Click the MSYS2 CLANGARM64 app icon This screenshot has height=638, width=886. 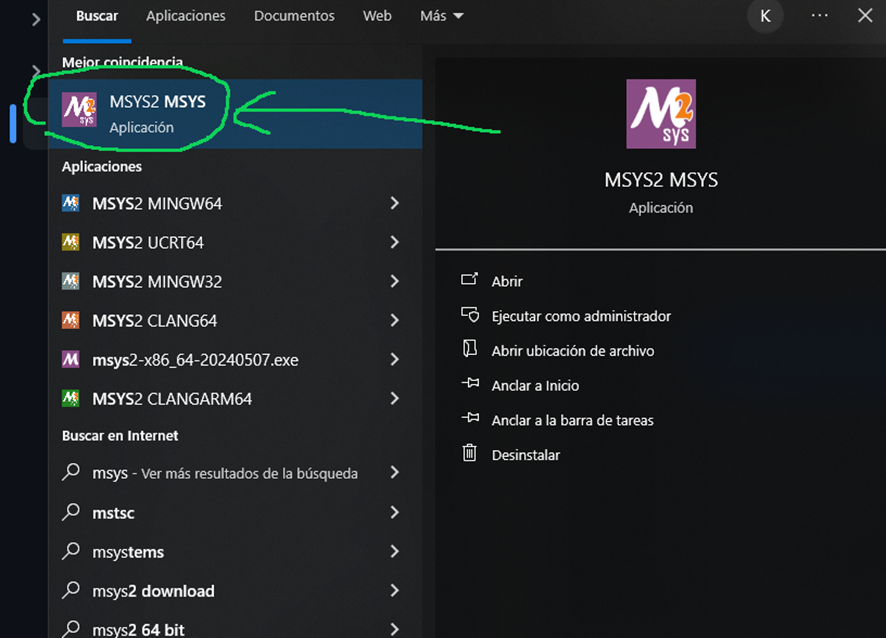[71, 398]
